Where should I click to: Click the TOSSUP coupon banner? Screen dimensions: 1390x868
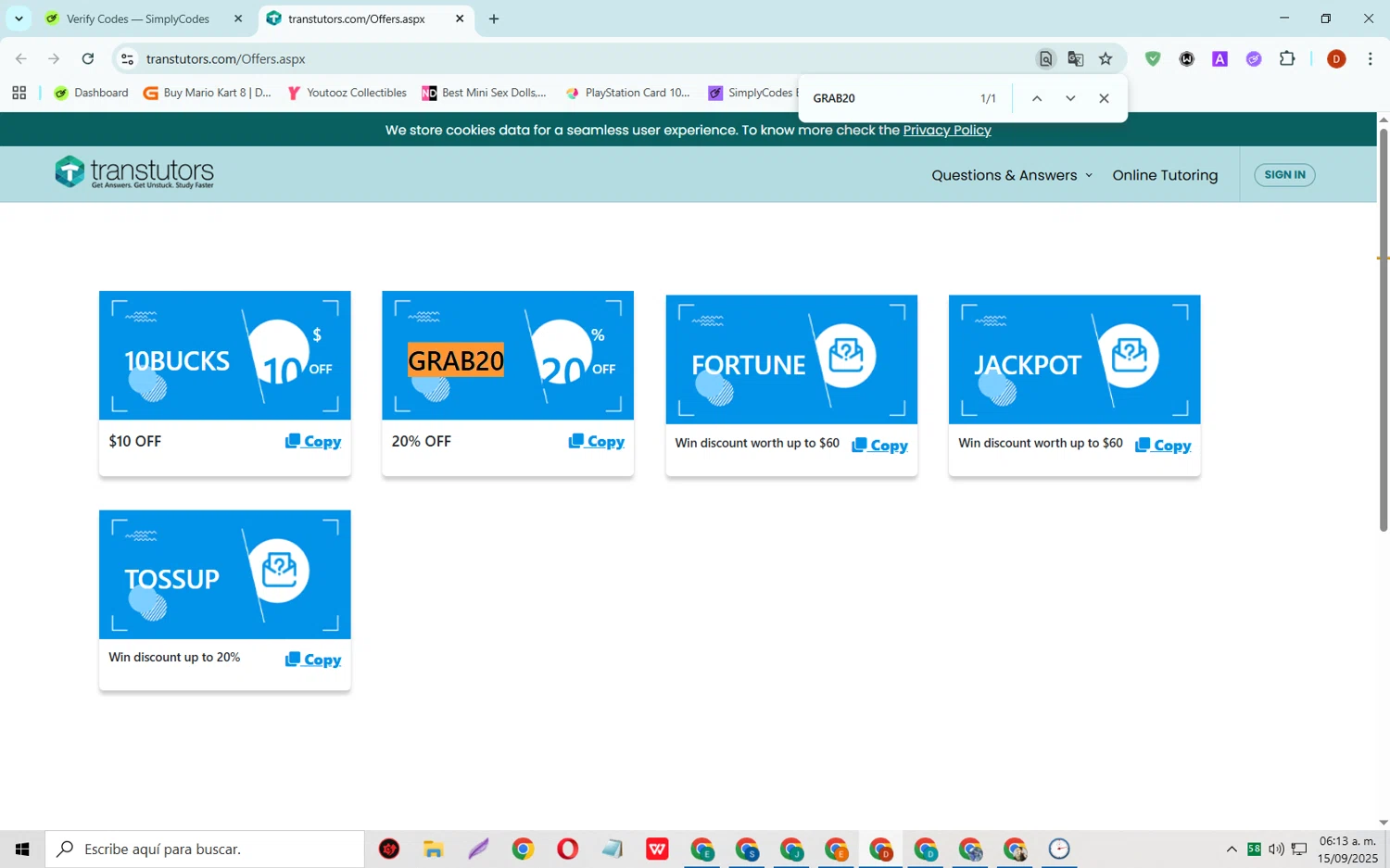[x=225, y=574]
